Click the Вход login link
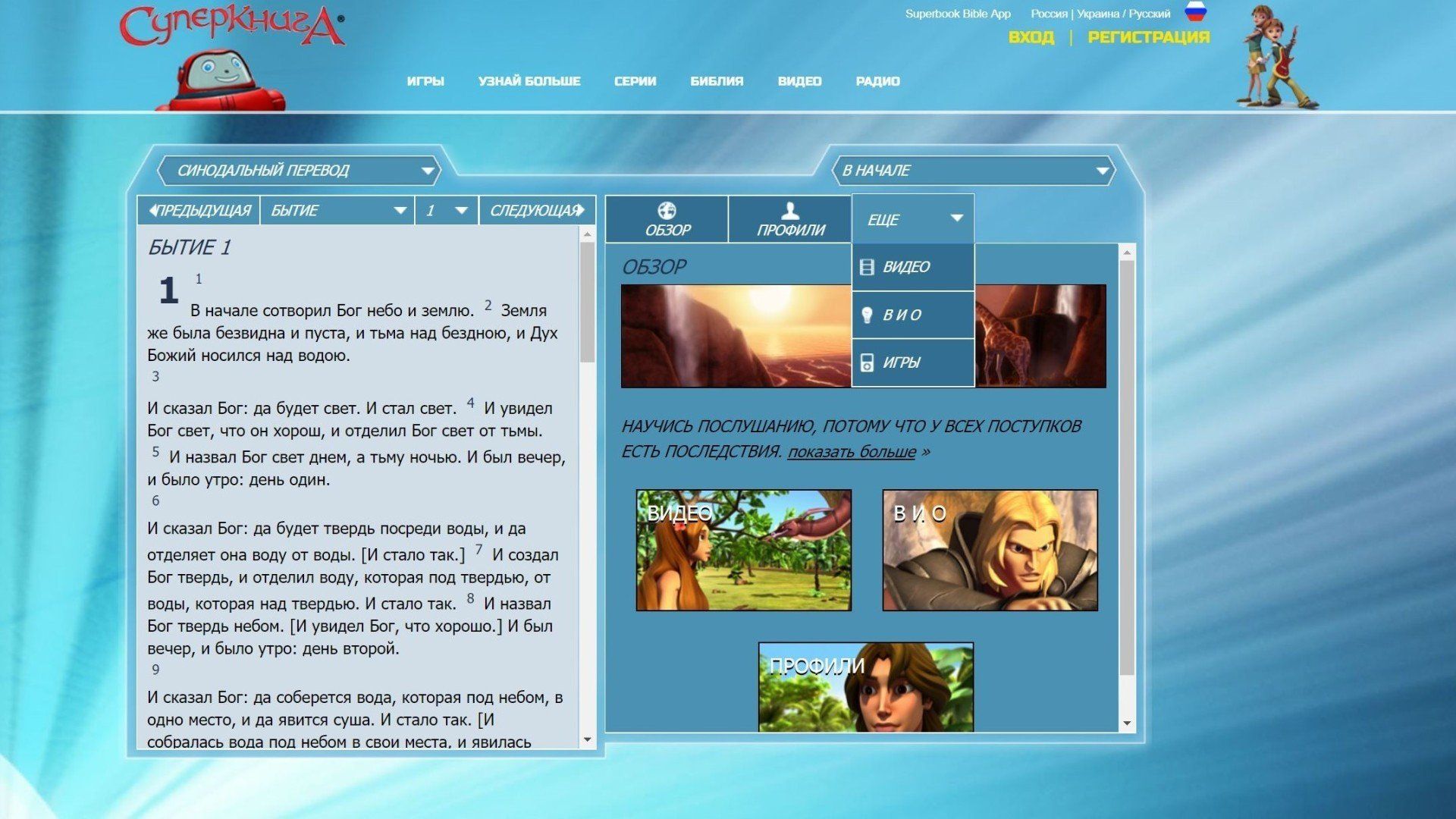Screen dimensions: 1456x819 point(1031,37)
